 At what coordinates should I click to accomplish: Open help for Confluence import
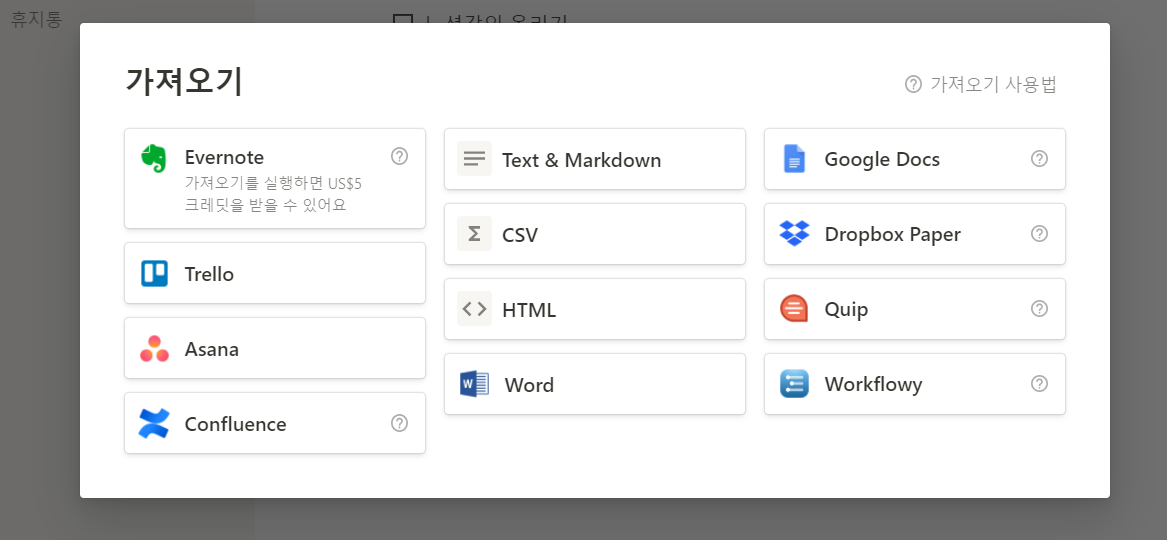pyautogui.click(x=400, y=423)
